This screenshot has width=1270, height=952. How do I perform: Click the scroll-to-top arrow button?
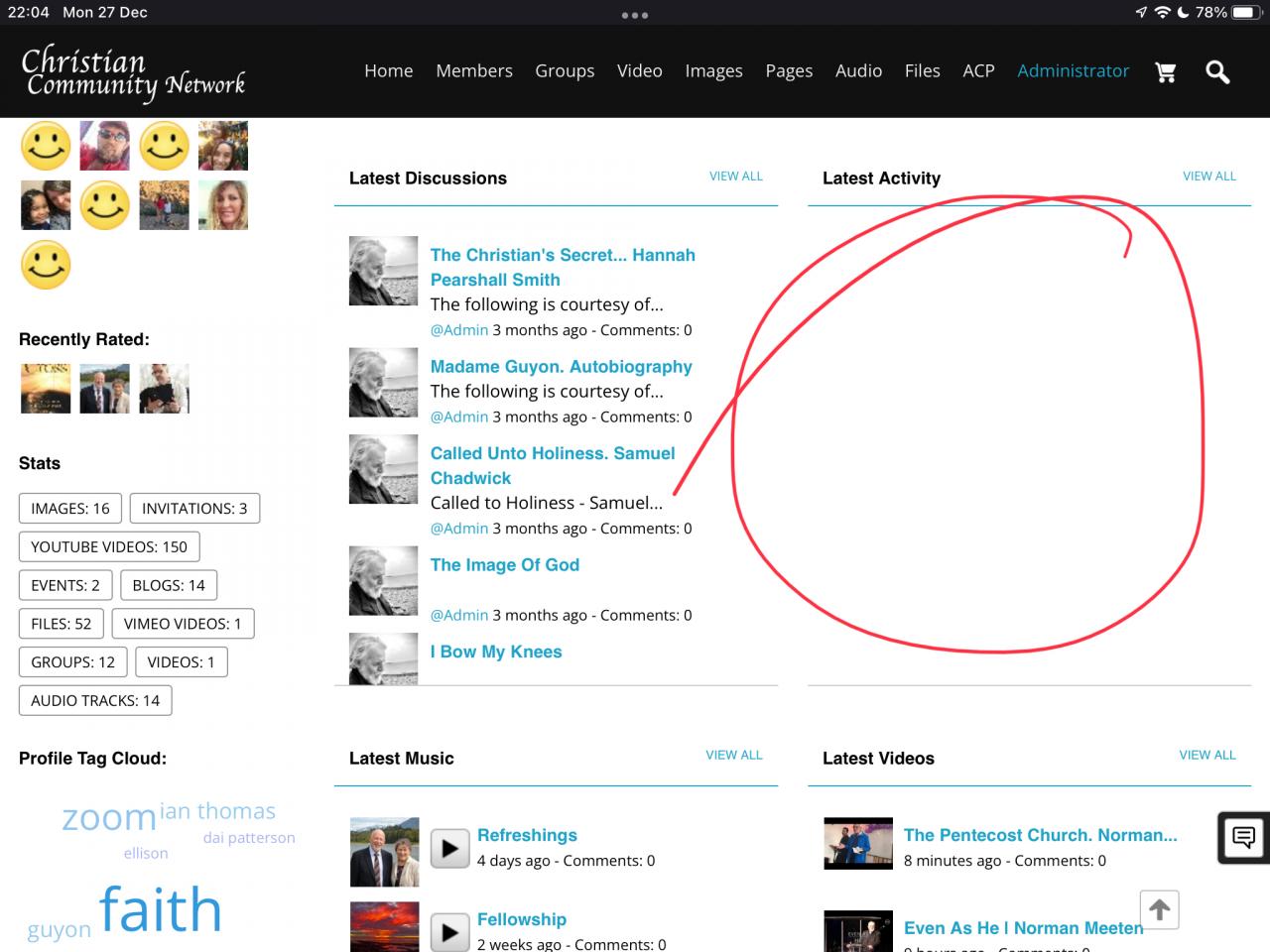tap(1159, 909)
